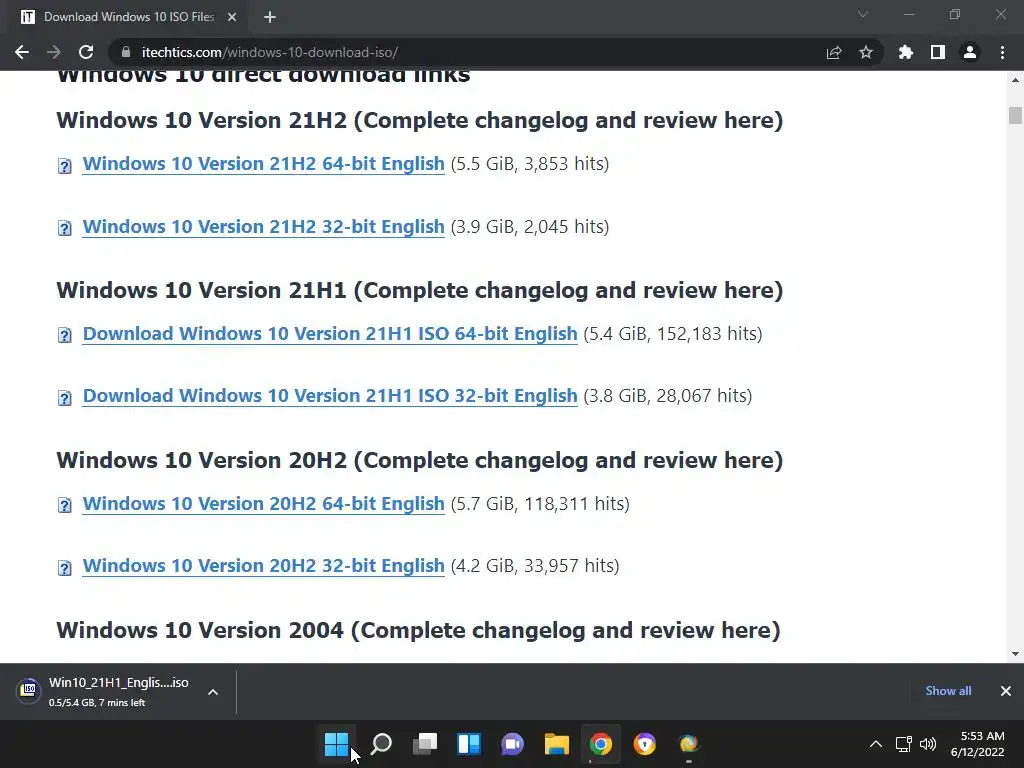Open the Windows Start menu
This screenshot has height=768, width=1024.
point(336,744)
